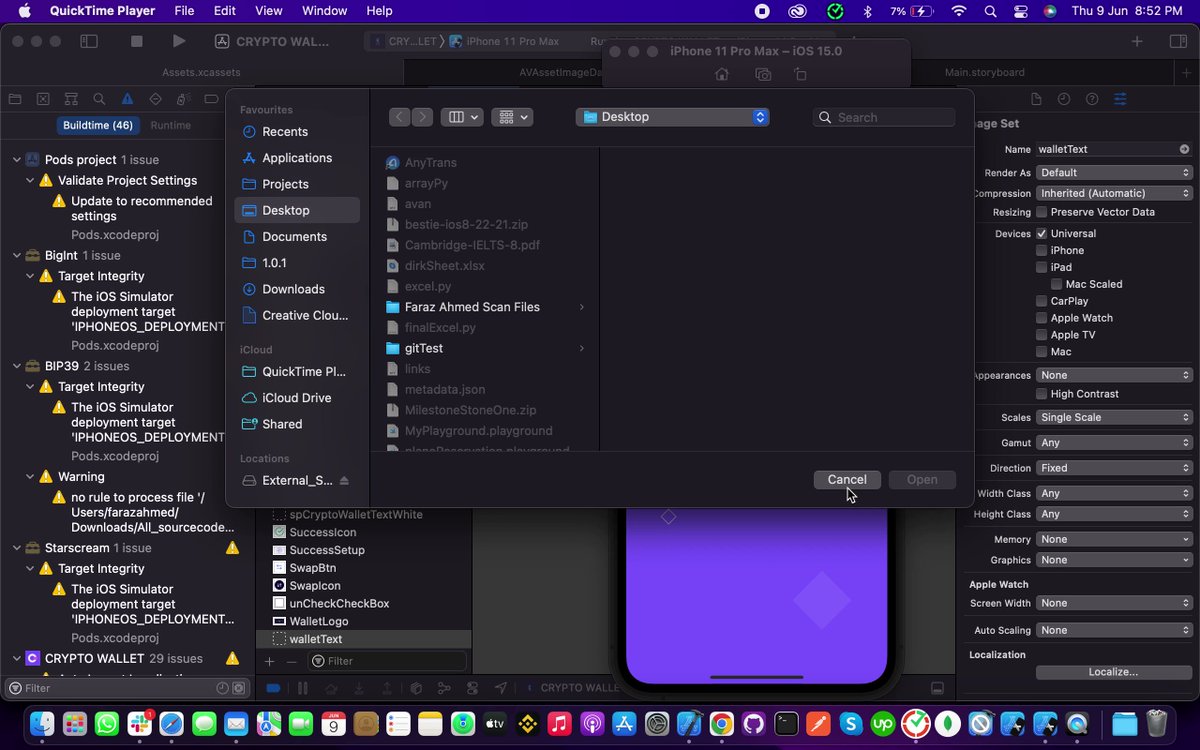Viewport: 1200px width, 750px height.
Task: Eject the External_S drive in sidebar
Action: (x=344, y=481)
